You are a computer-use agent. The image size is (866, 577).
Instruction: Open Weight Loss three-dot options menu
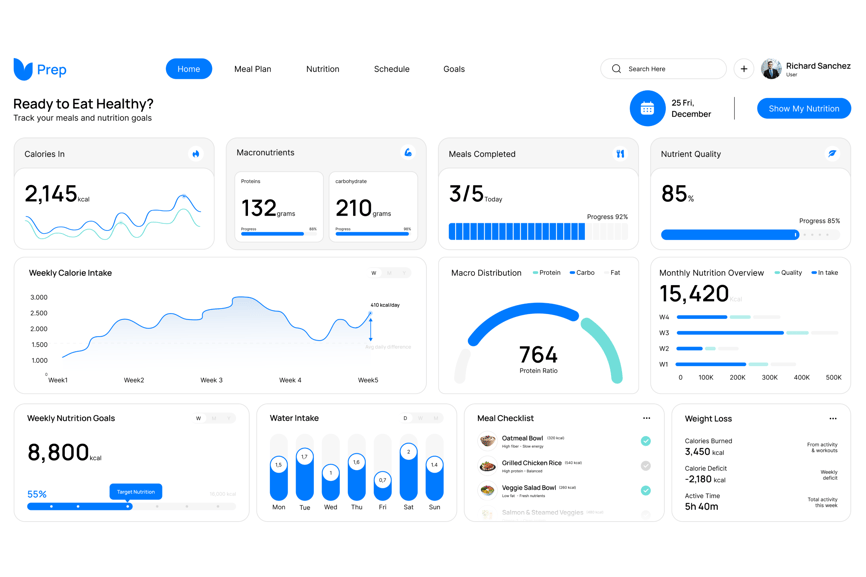pyautogui.click(x=833, y=419)
